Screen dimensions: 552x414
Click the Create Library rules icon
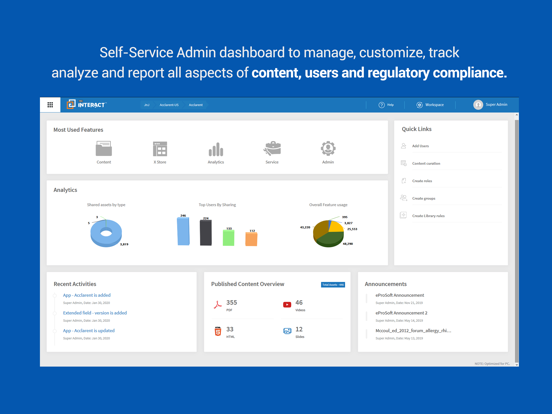click(x=403, y=215)
